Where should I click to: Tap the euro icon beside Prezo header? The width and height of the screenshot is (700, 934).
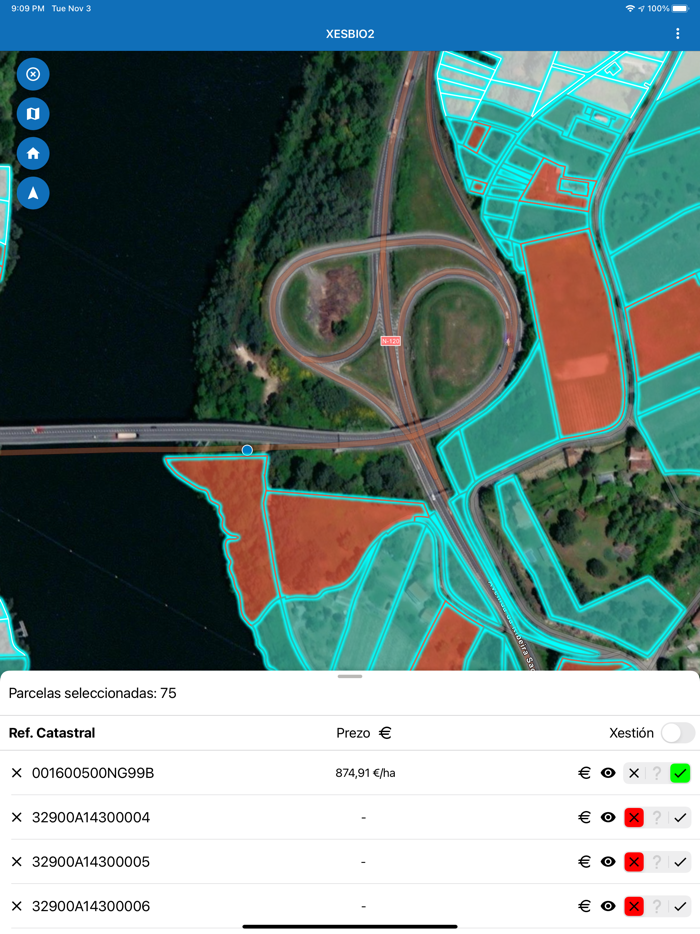385,733
